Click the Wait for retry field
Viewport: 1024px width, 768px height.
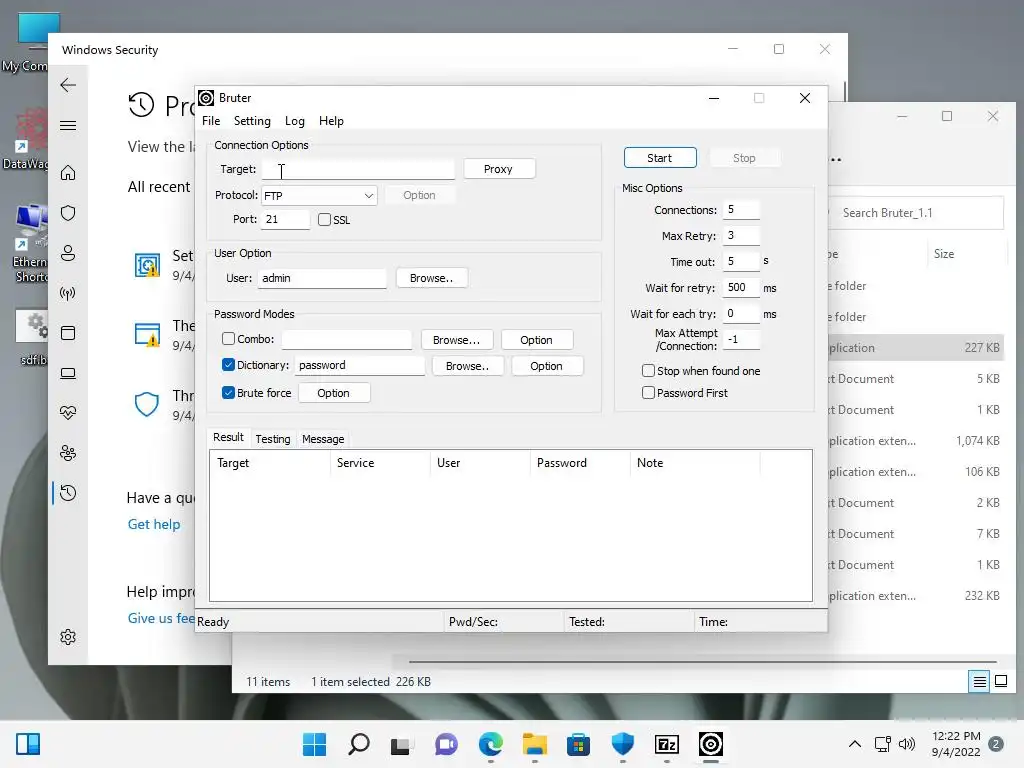pyautogui.click(x=741, y=287)
